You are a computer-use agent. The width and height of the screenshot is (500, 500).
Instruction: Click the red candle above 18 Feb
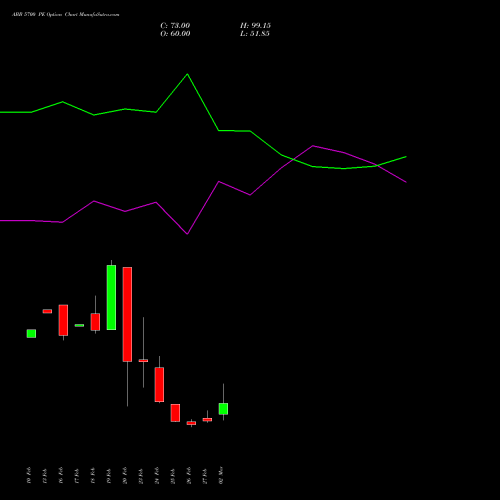tap(95, 322)
